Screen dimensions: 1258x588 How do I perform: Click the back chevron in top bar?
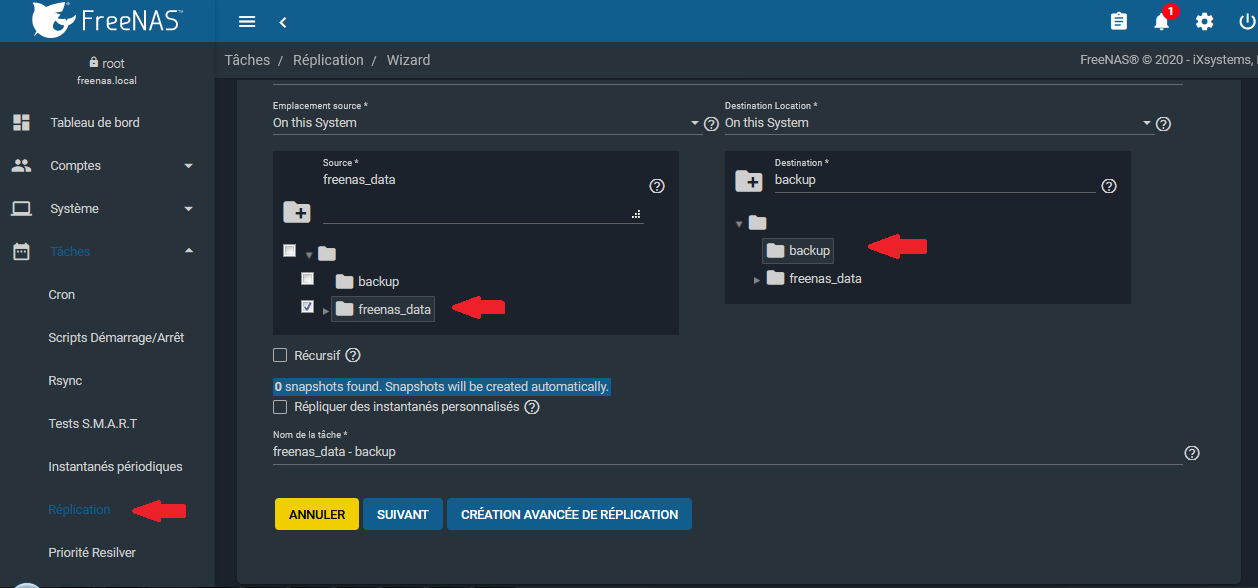(x=283, y=21)
